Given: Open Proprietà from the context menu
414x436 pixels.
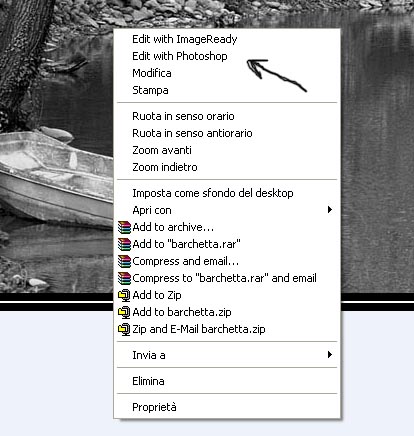Looking at the screenshot, I should tap(154, 407).
